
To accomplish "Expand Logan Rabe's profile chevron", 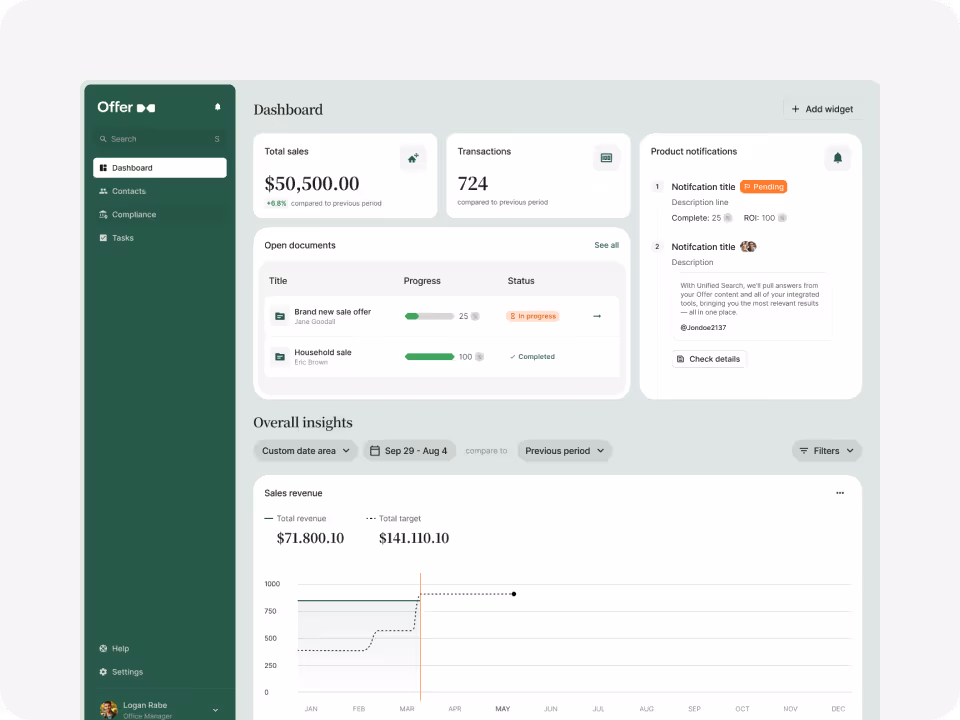I will pos(215,708).
